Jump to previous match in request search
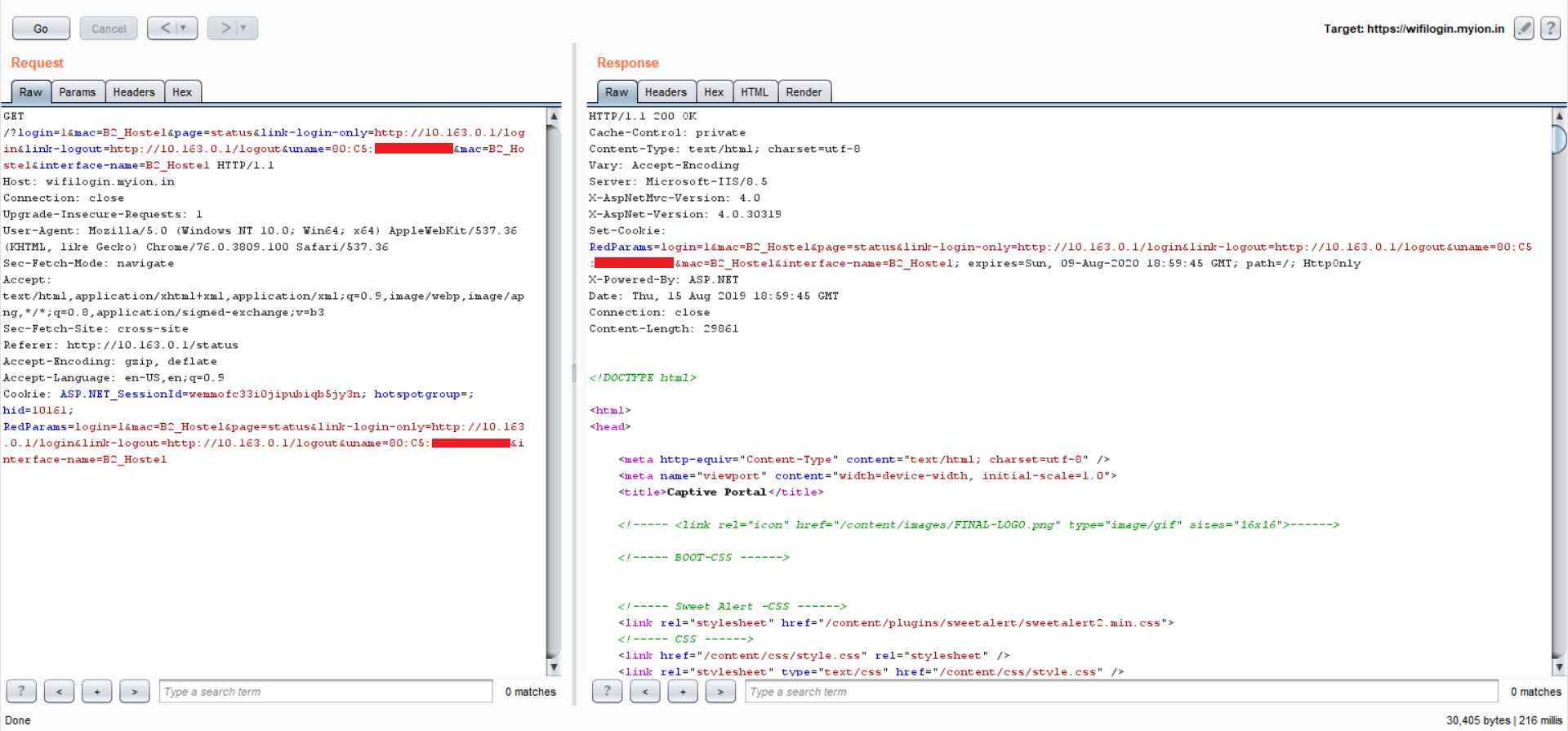Screen dimensions: 1568x731 (59, 691)
